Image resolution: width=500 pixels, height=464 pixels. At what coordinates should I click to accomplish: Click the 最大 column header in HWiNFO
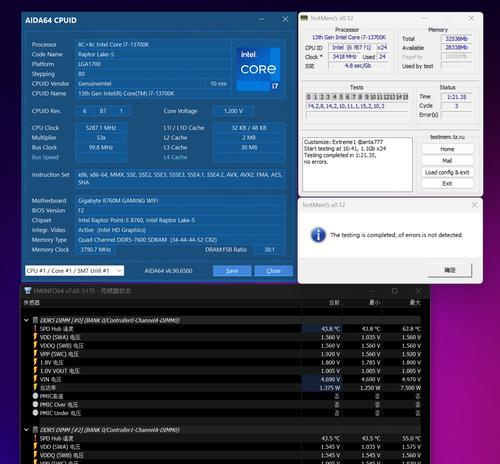(415, 303)
